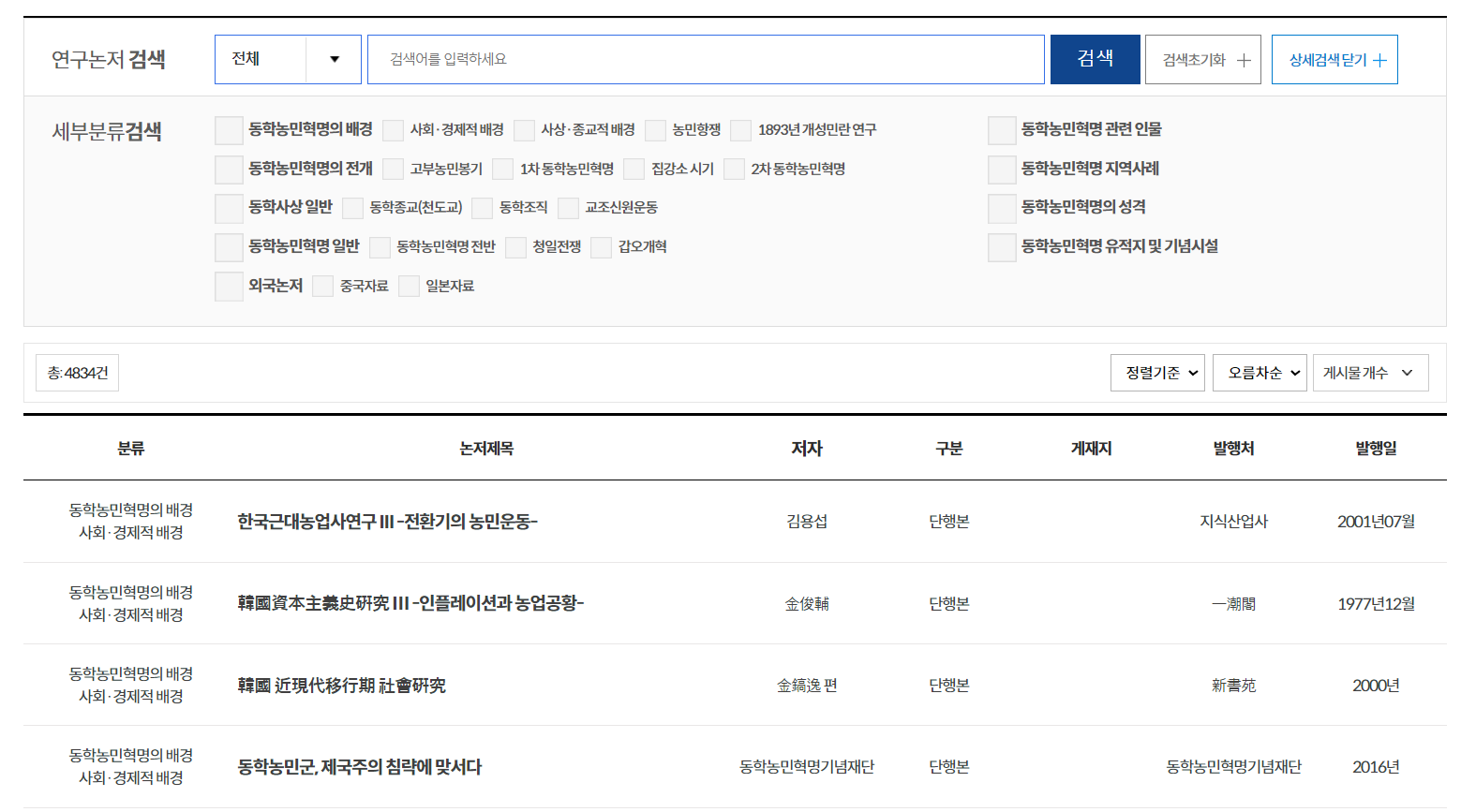Click the 저자 column header

point(807,449)
